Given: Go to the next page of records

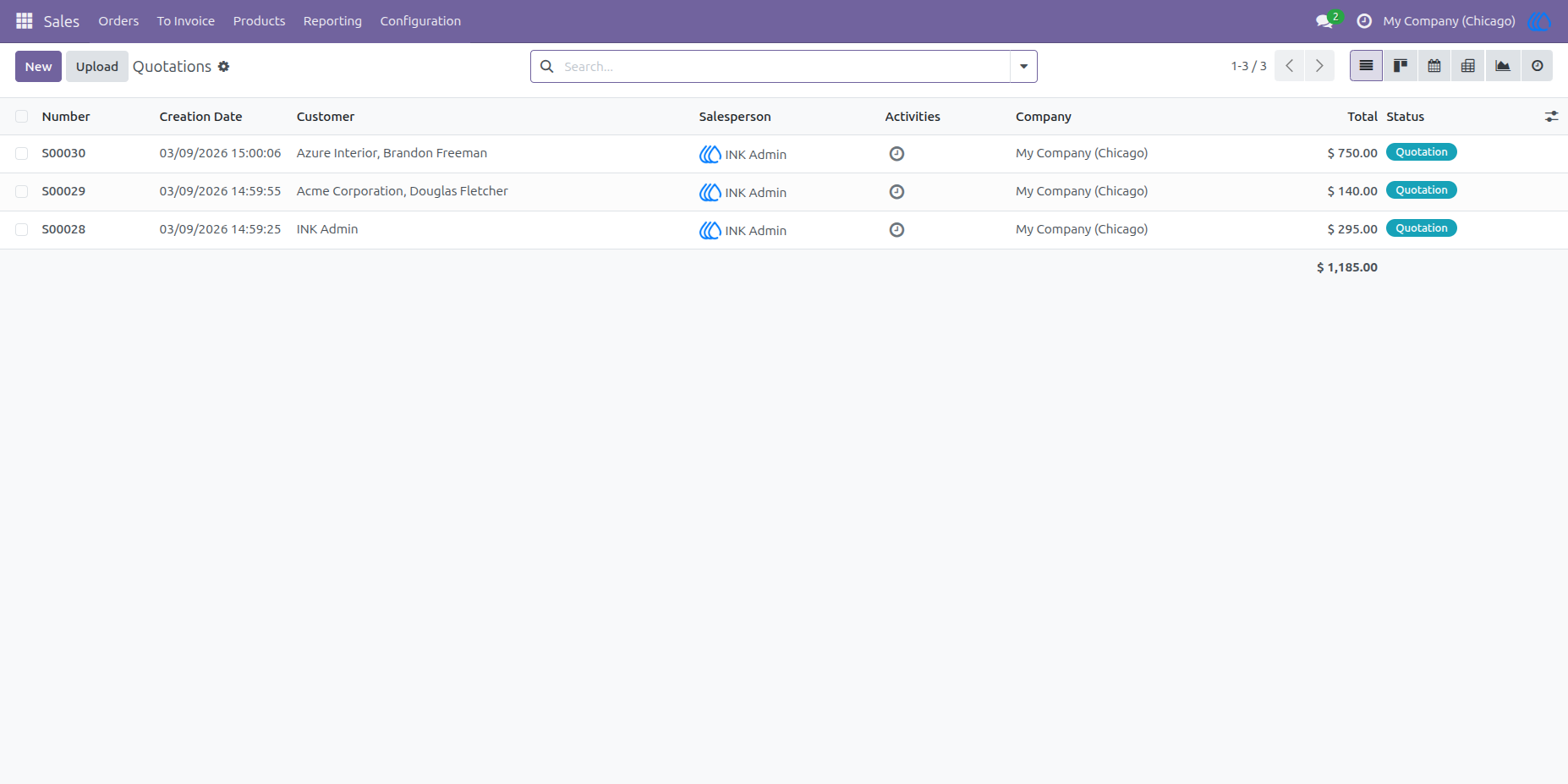Looking at the screenshot, I should (1319, 66).
